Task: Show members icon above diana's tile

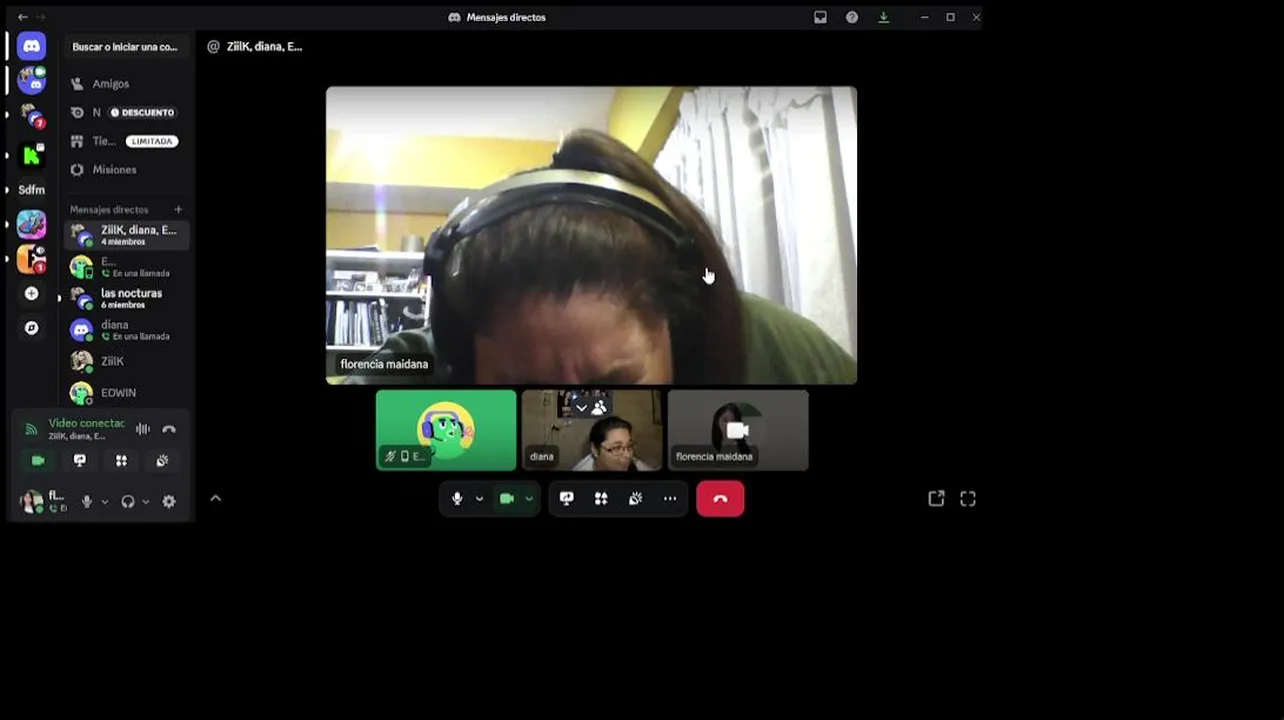Action: tap(599, 407)
